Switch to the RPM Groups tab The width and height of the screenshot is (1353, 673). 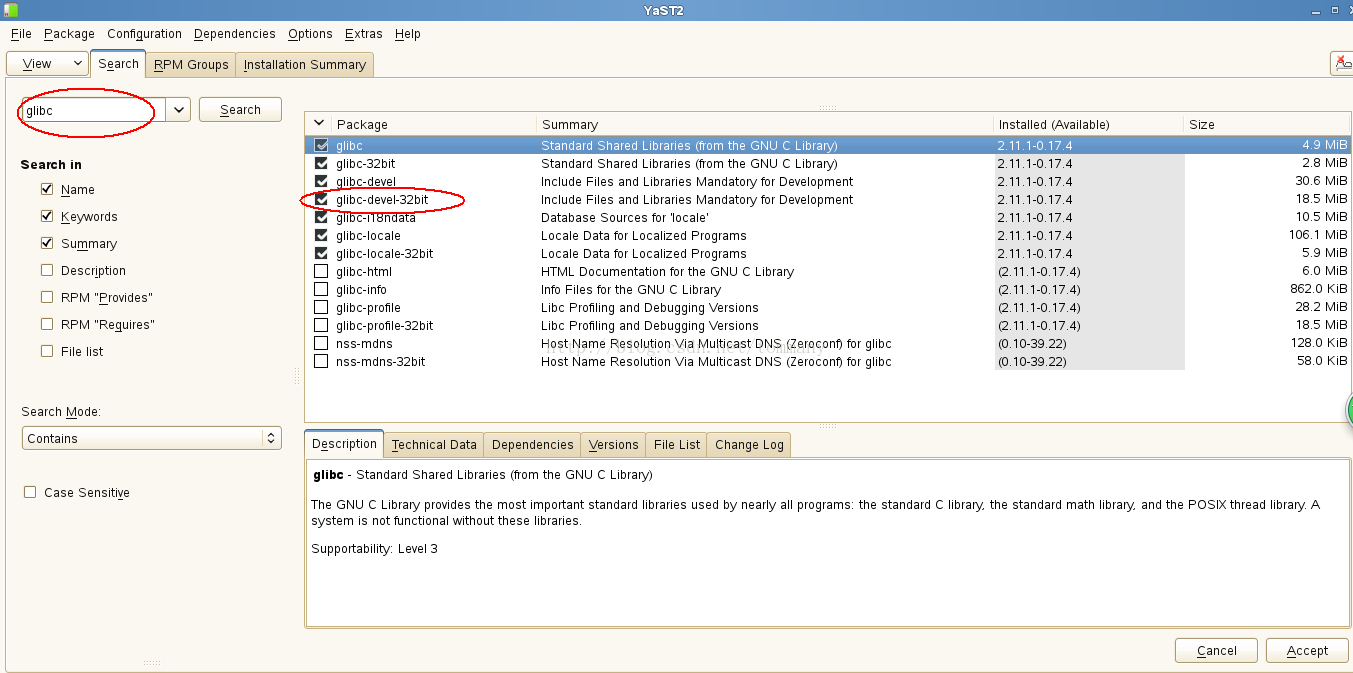pos(191,64)
